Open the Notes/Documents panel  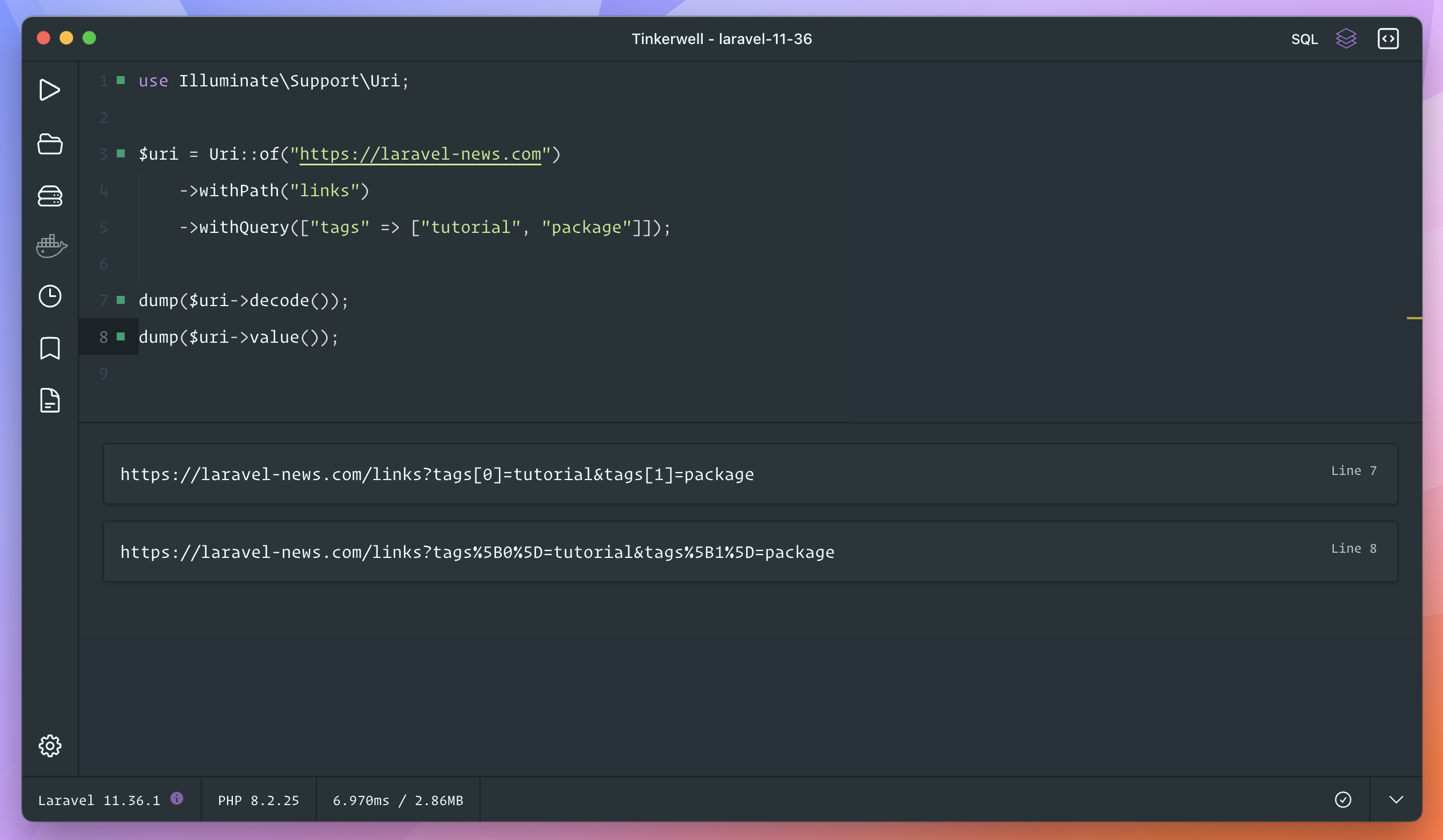point(50,400)
